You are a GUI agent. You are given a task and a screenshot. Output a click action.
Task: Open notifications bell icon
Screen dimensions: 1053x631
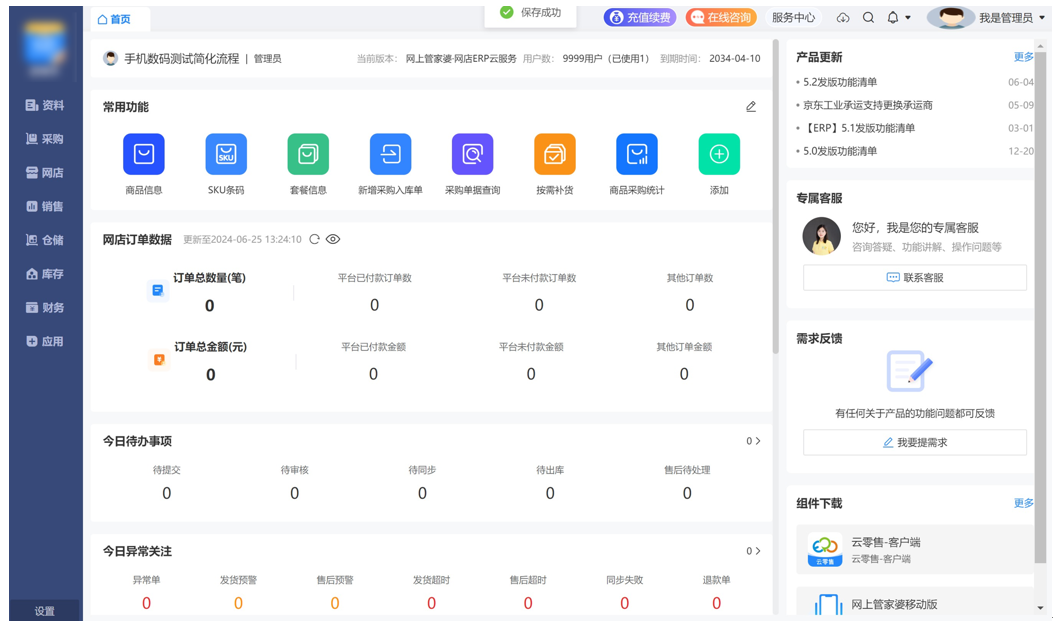892,18
